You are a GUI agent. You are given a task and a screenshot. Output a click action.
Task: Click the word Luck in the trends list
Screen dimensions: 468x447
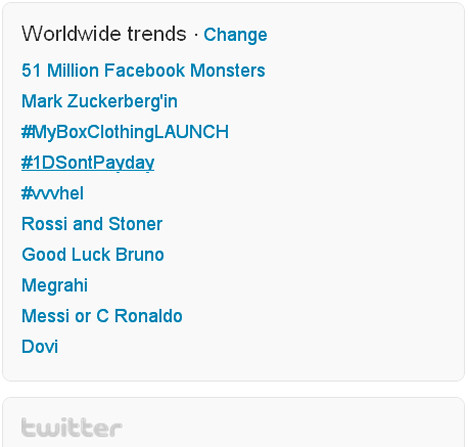91,255
